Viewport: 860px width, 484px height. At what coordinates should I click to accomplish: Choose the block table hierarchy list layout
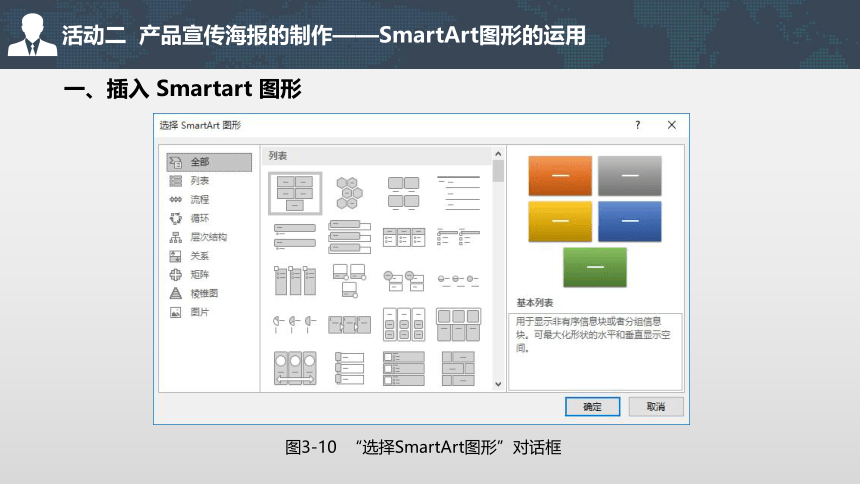coord(459,368)
